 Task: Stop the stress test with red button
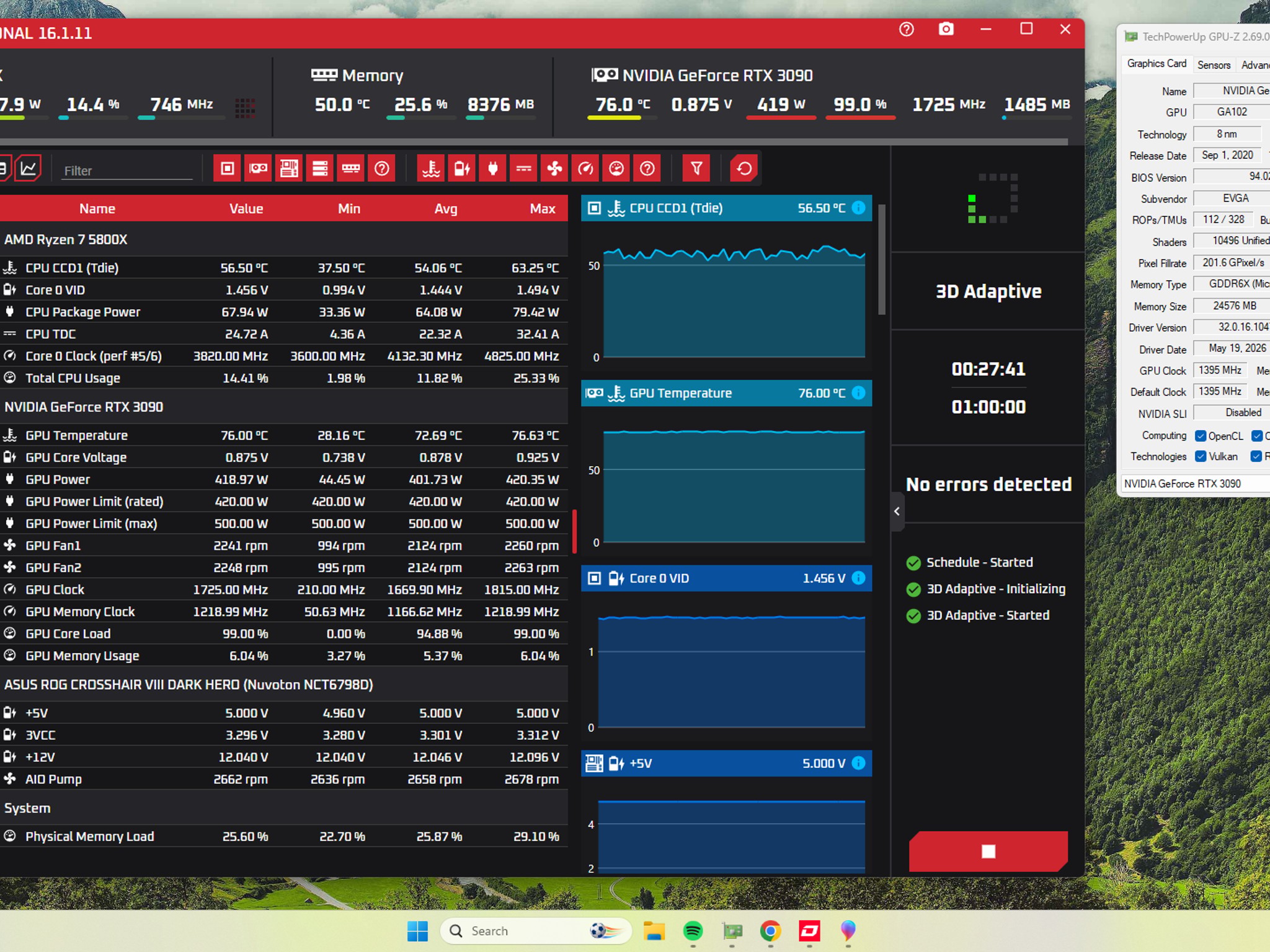point(988,851)
